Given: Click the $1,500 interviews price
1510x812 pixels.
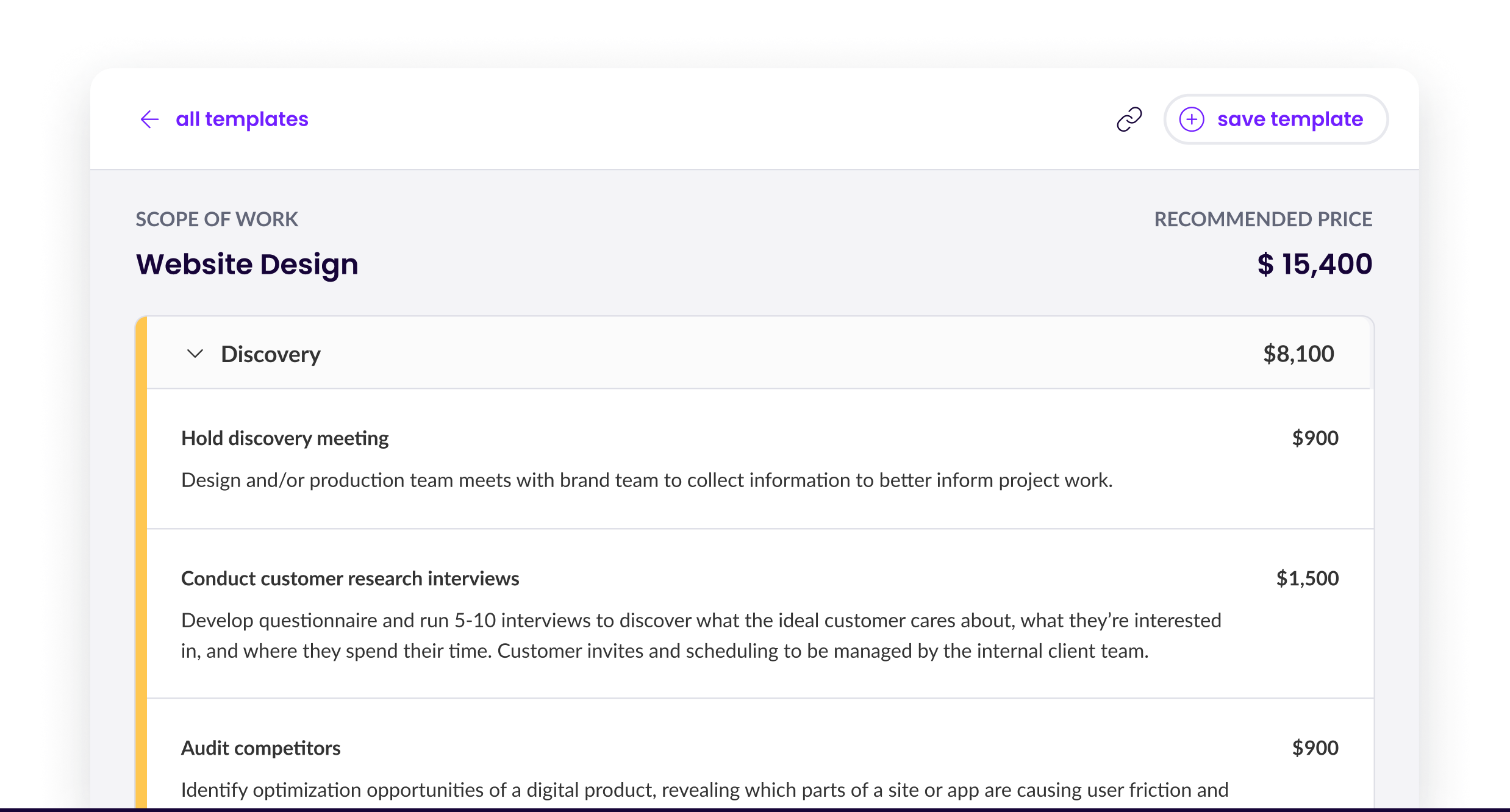Looking at the screenshot, I should pos(1307,579).
